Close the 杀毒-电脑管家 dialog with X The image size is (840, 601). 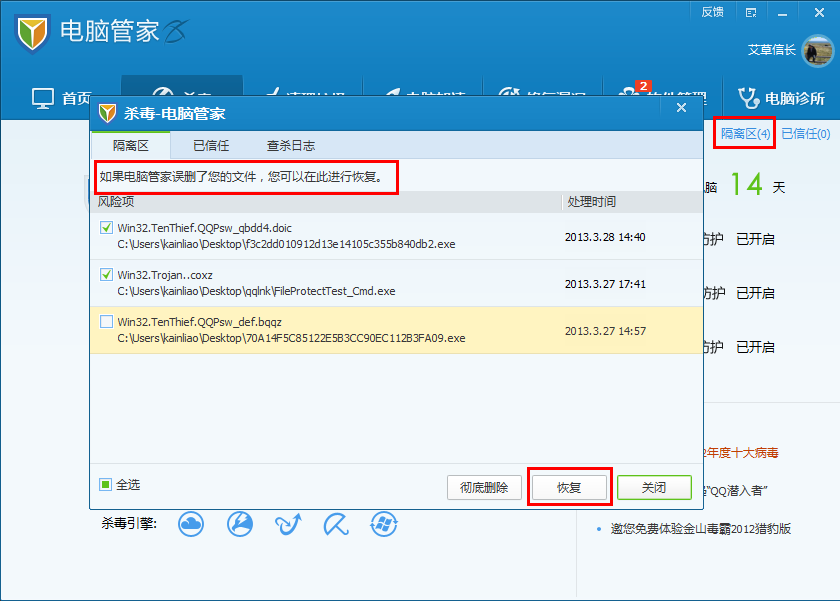tap(682, 107)
